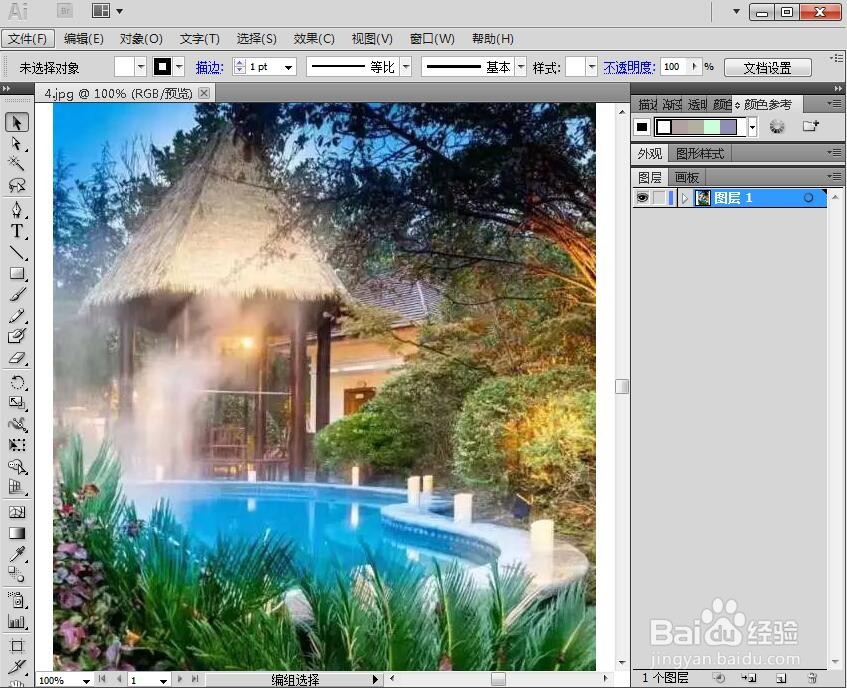
Task: Click the 不透明度 opacity link
Action: tap(629, 68)
